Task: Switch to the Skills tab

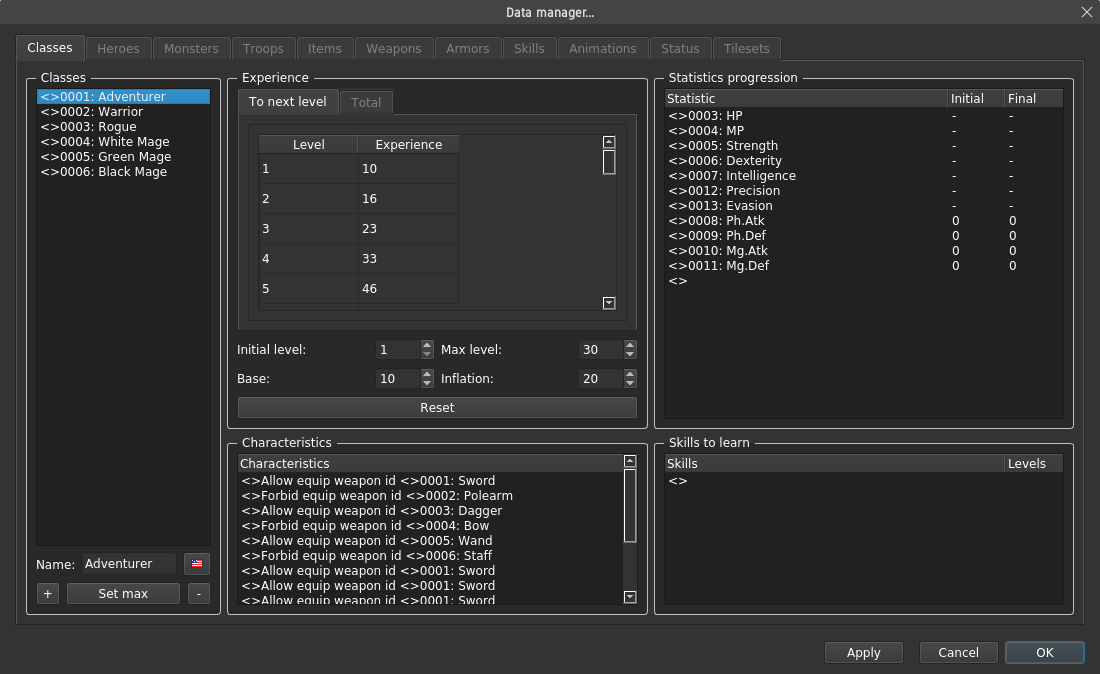Action: tap(529, 48)
